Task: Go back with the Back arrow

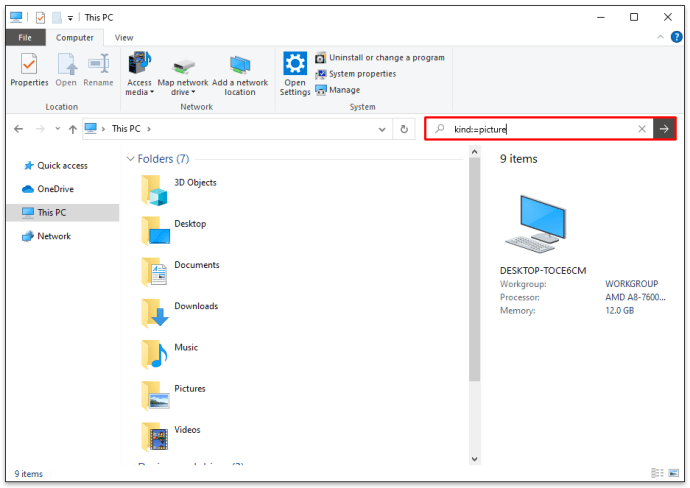Action: point(18,129)
